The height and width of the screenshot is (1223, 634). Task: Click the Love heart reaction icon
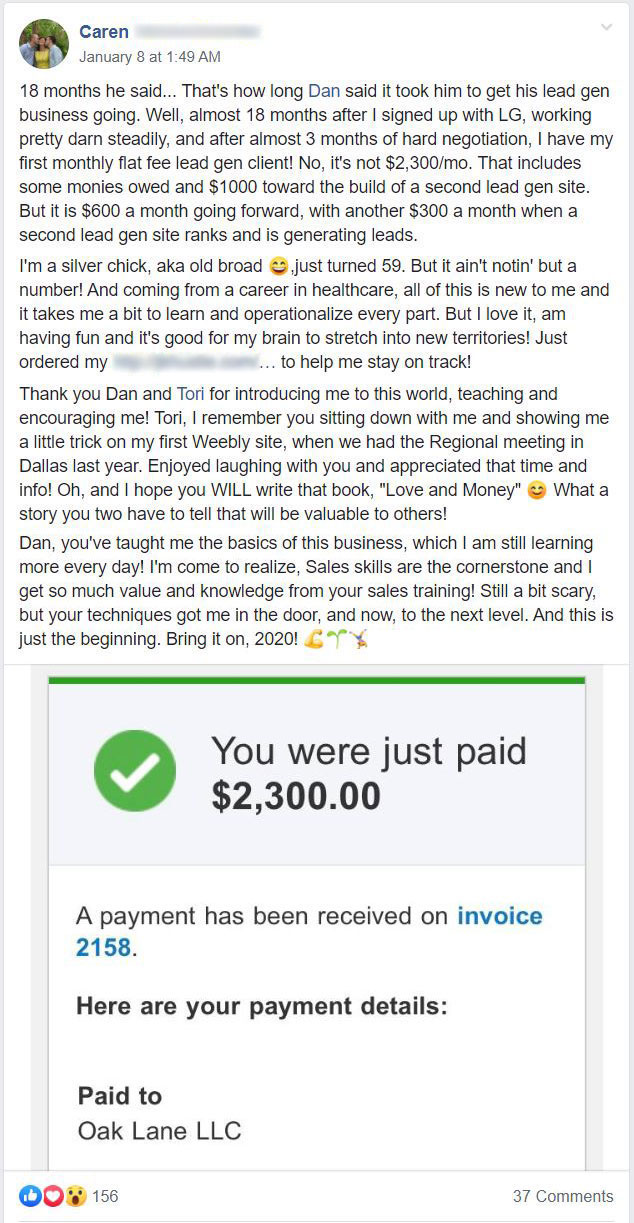52,1195
